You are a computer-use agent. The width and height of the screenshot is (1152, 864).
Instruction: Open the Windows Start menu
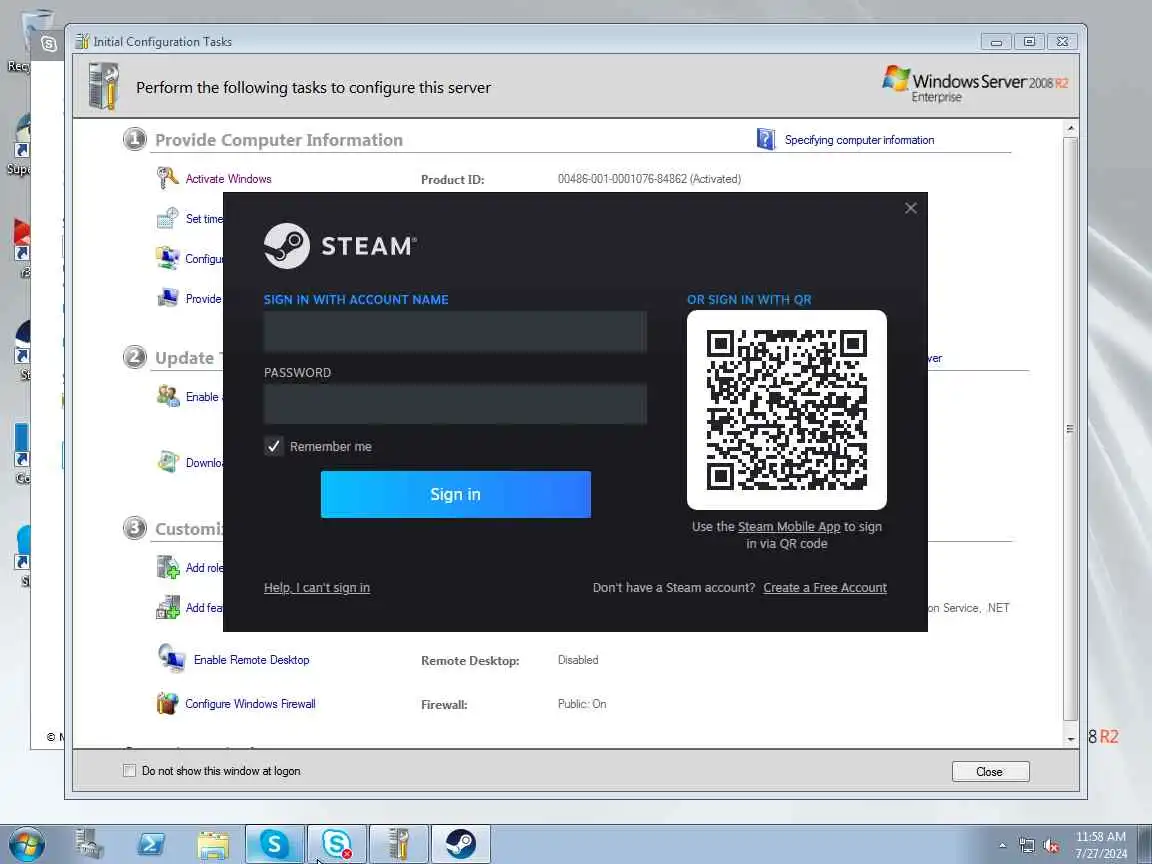27,844
